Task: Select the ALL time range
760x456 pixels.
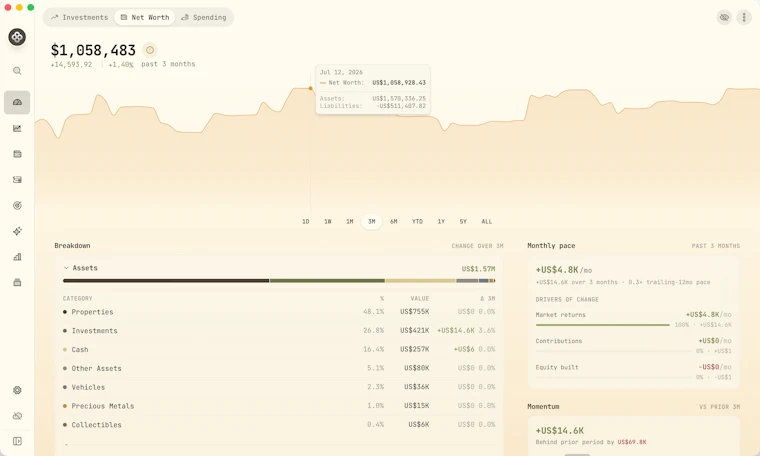Action: [487, 221]
